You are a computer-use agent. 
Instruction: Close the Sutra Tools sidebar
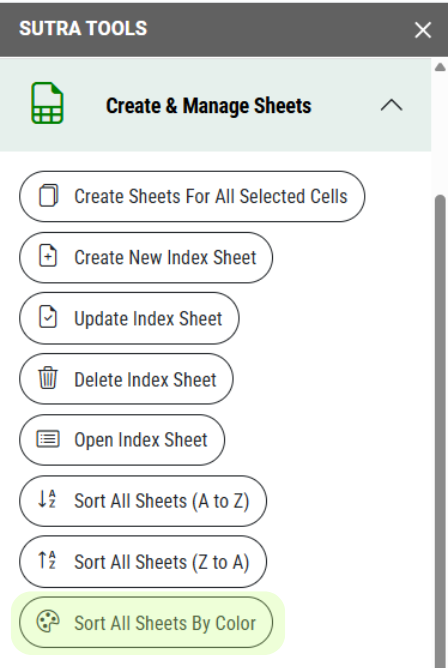423,30
